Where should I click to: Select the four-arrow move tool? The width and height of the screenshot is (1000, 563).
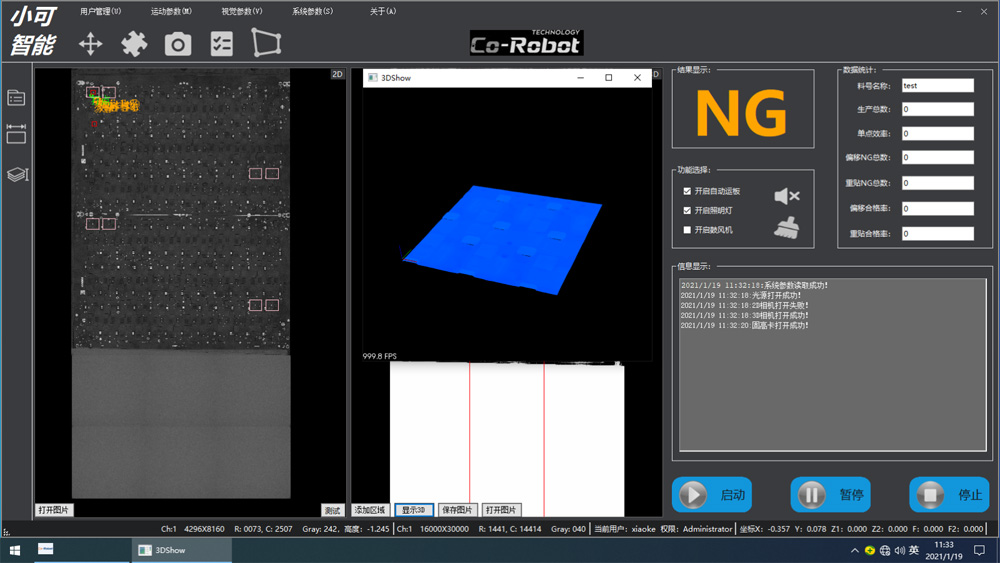click(91, 43)
